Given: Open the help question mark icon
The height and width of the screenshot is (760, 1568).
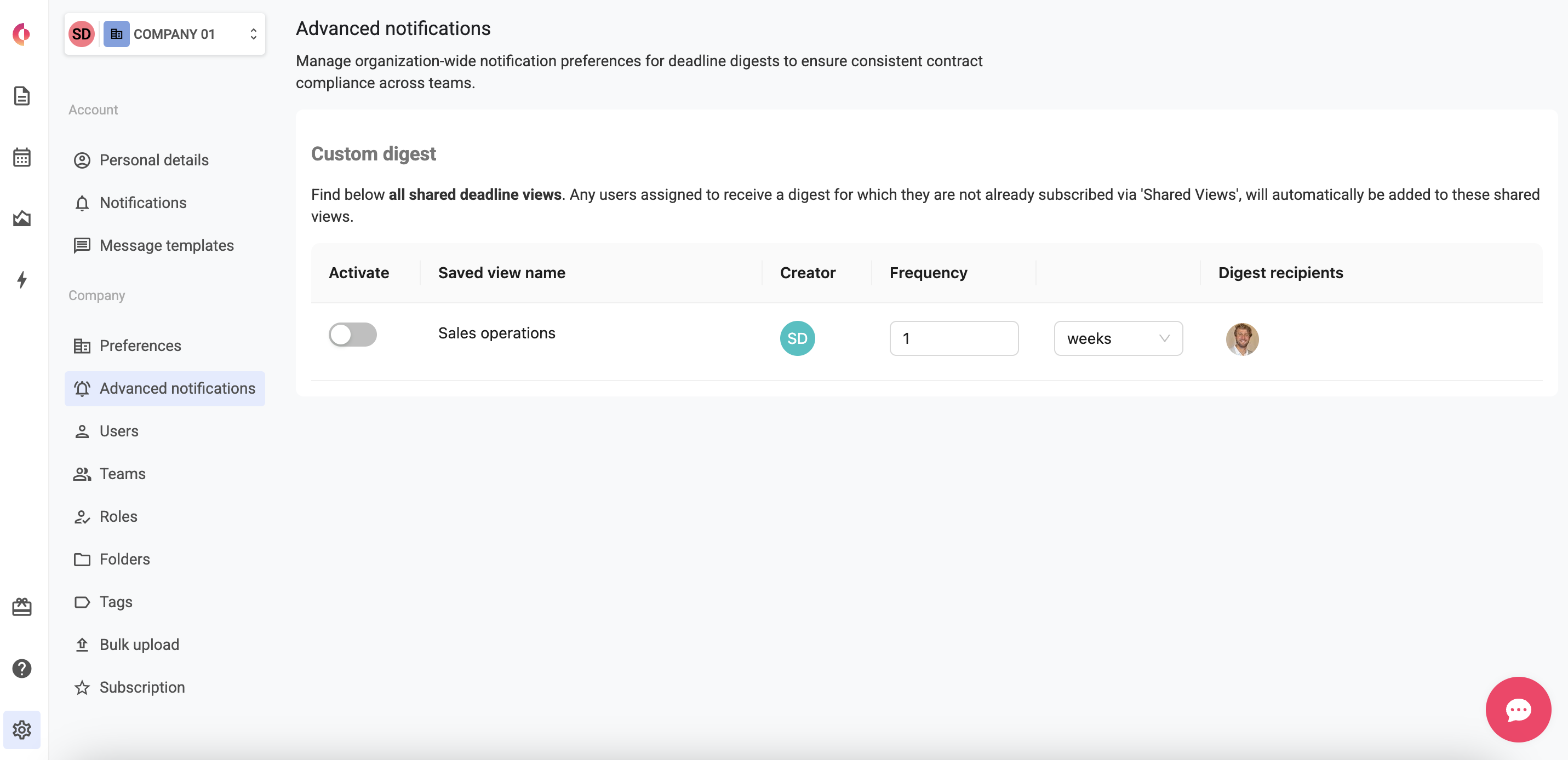Looking at the screenshot, I should coord(22,668).
